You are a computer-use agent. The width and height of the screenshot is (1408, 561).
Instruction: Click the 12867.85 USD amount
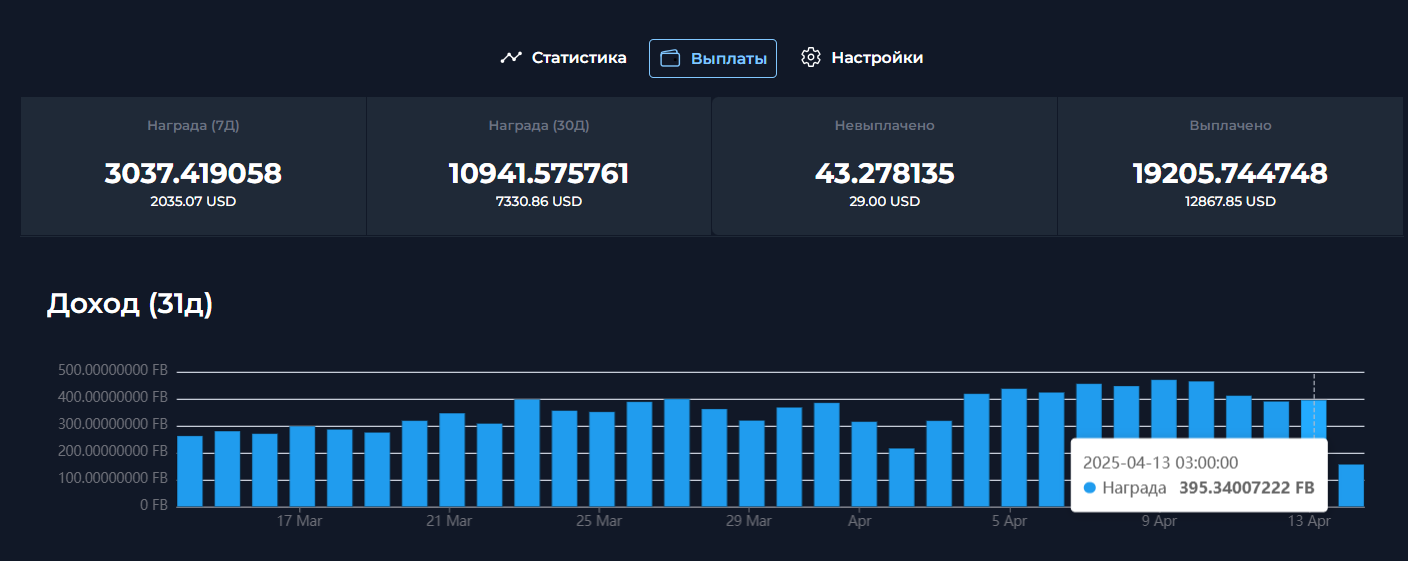point(1230,201)
